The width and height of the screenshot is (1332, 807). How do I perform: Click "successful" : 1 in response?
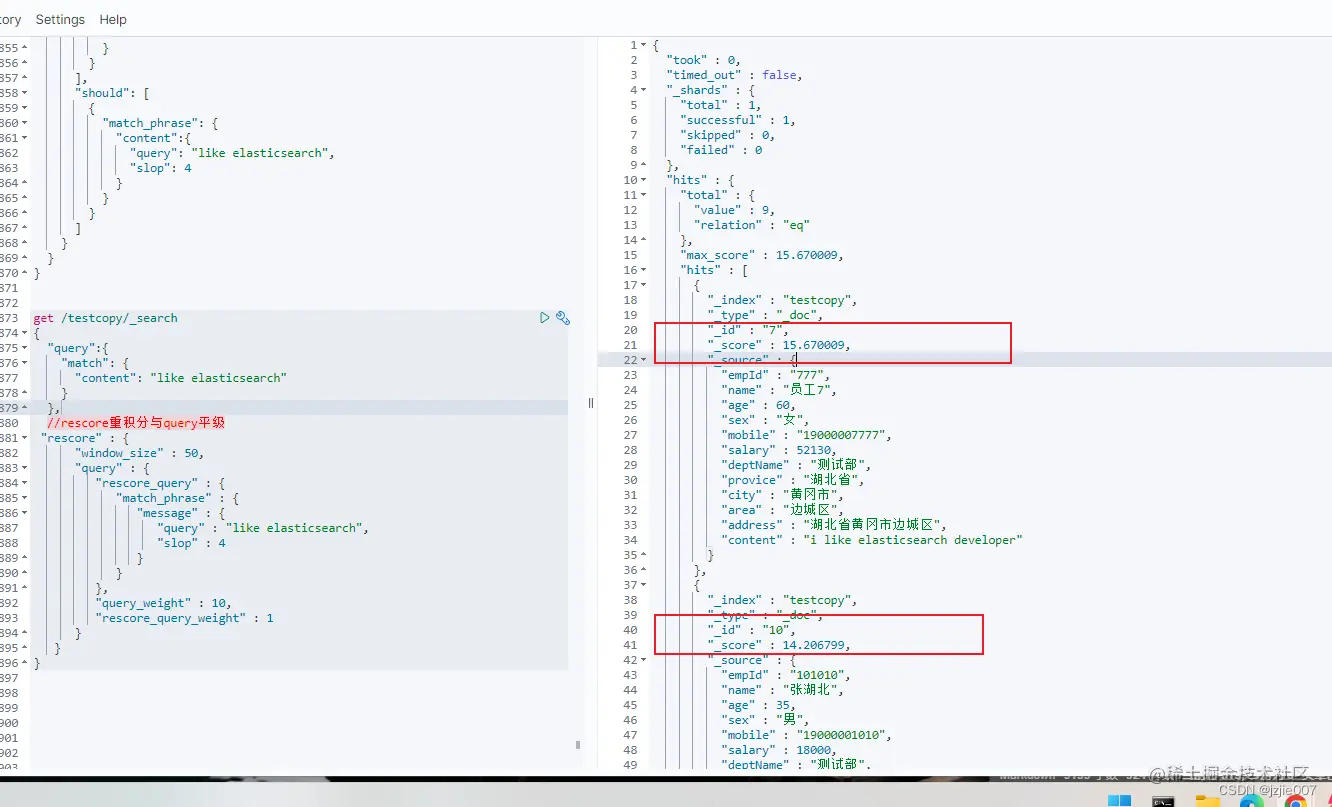(738, 120)
